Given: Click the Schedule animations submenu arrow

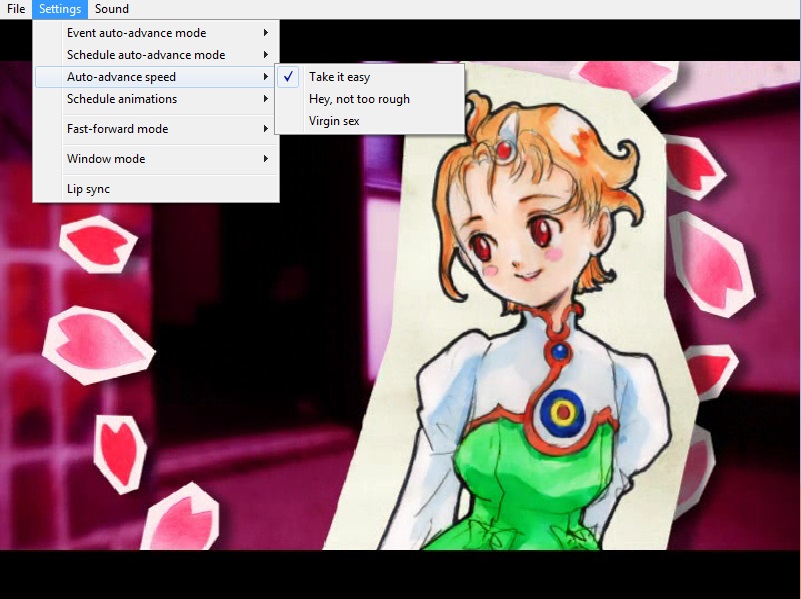Looking at the screenshot, I should [266, 99].
